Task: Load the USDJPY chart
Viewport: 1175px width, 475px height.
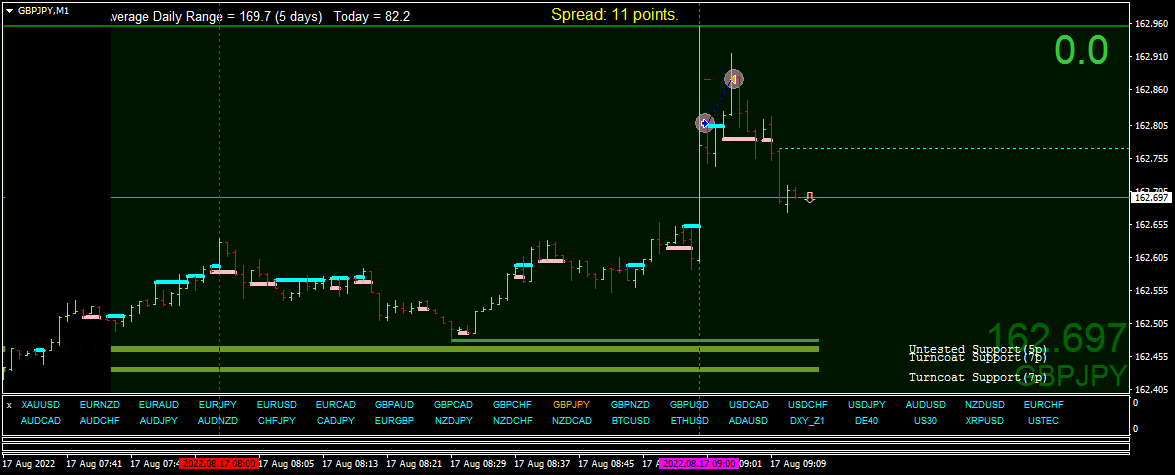Action: (x=867, y=405)
